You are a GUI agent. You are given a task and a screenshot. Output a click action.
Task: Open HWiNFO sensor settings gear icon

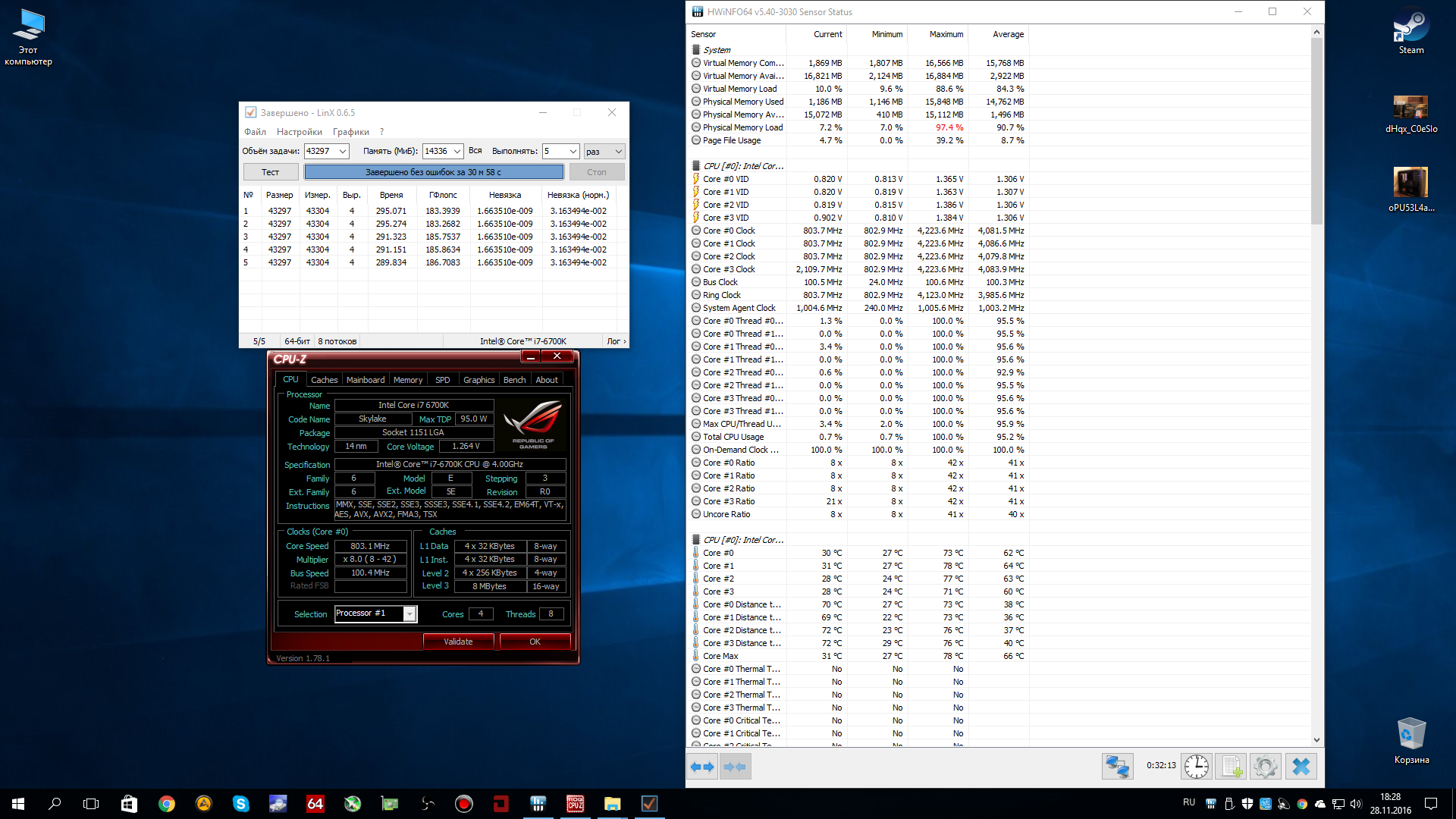click(x=1265, y=767)
